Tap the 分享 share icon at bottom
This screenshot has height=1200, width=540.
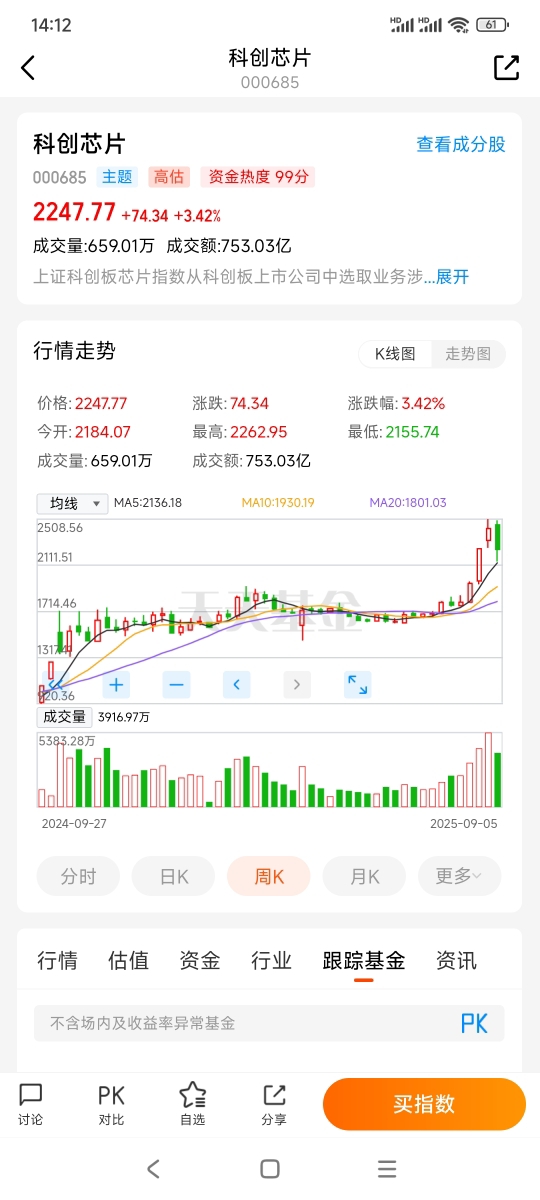[x=274, y=1104]
